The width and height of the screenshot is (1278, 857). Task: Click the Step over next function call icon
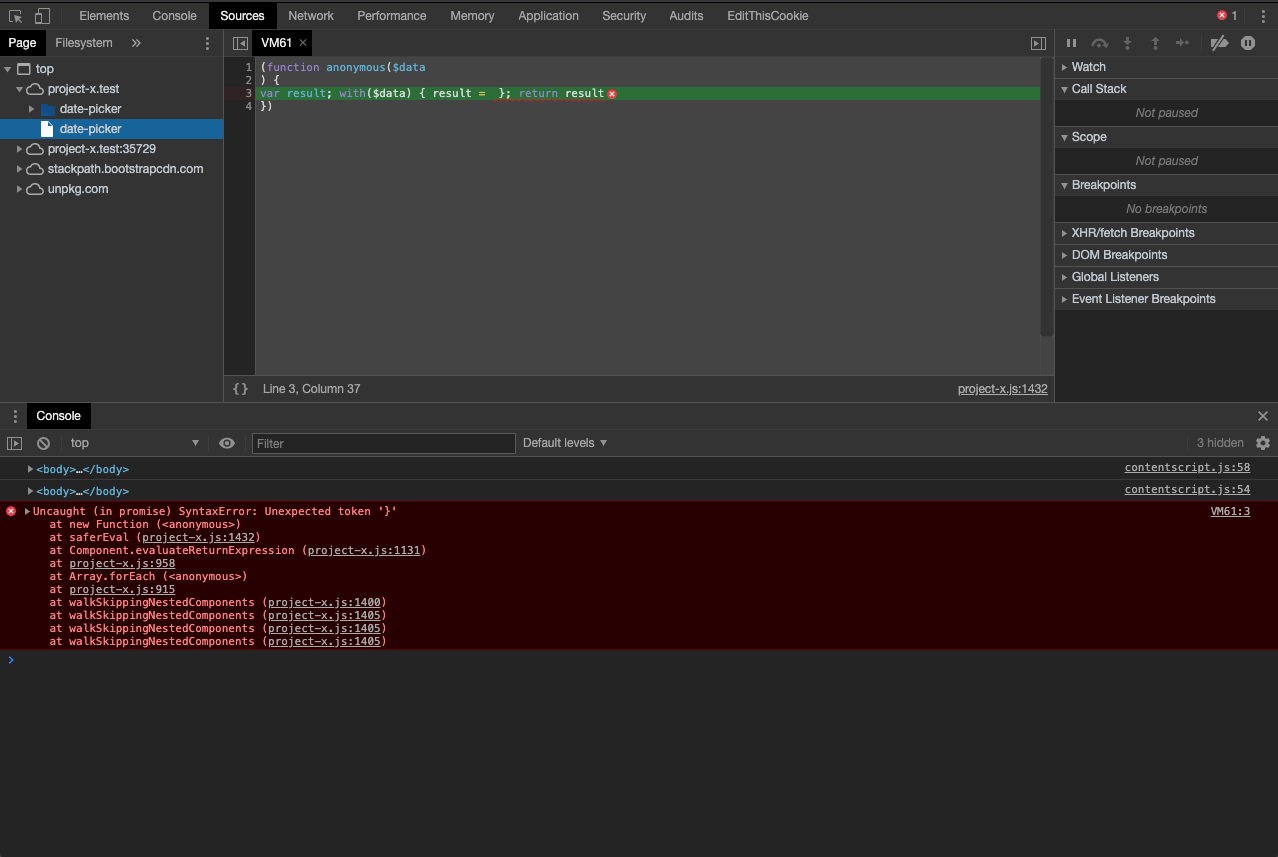(1099, 43)
